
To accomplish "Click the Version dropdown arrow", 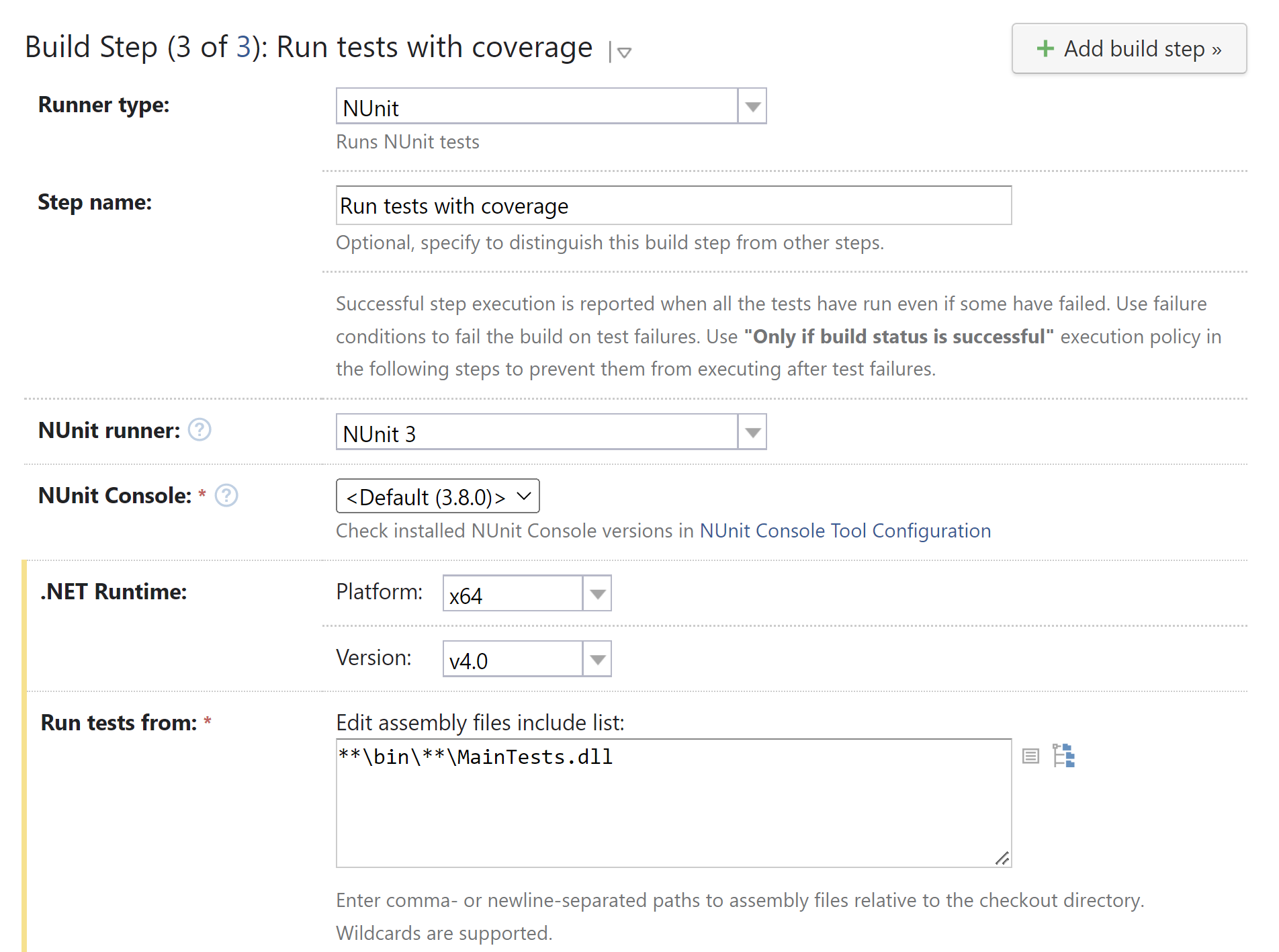I will pos(597,658).
